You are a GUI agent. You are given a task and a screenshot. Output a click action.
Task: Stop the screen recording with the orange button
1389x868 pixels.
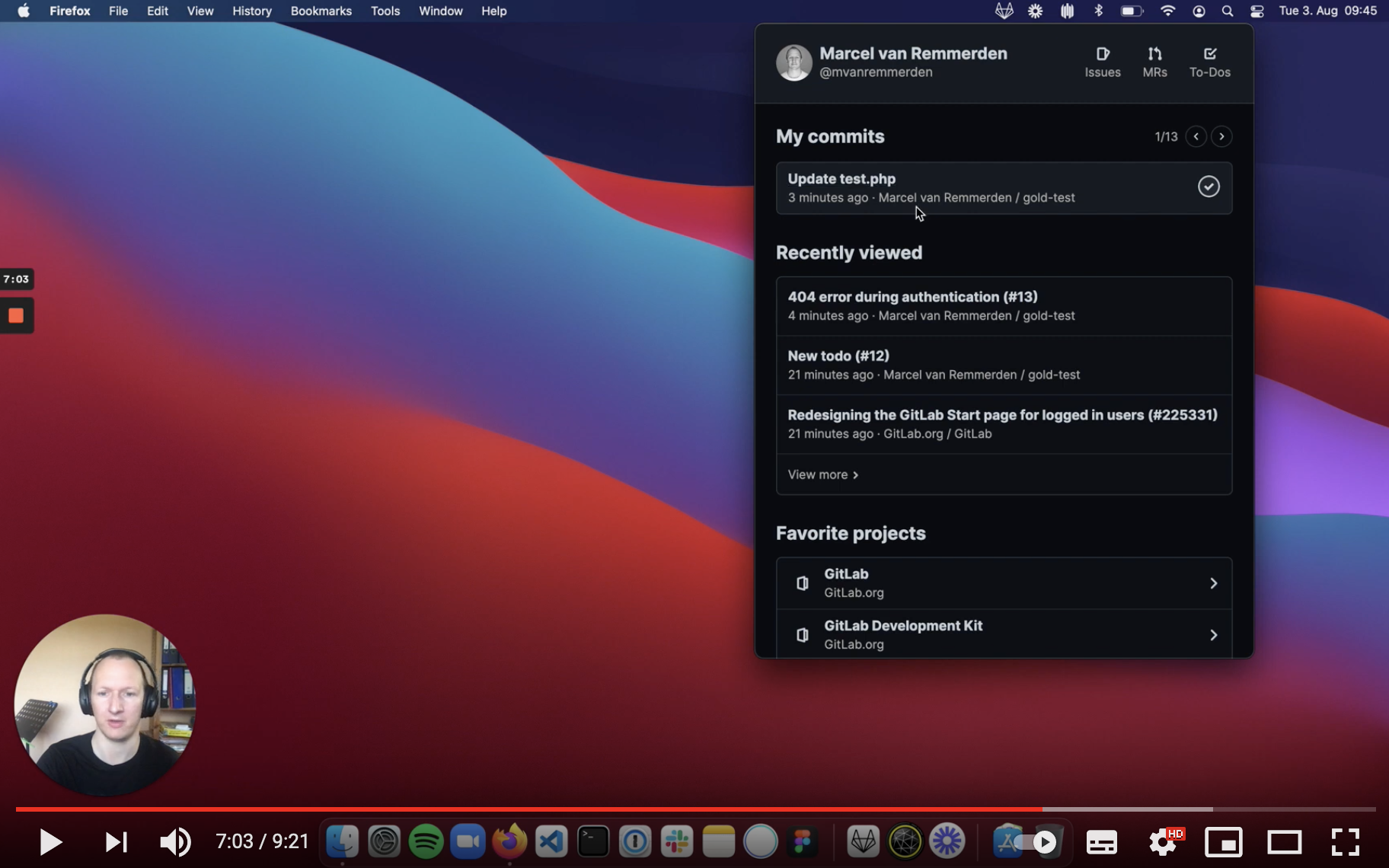click(x=16, y=315)
